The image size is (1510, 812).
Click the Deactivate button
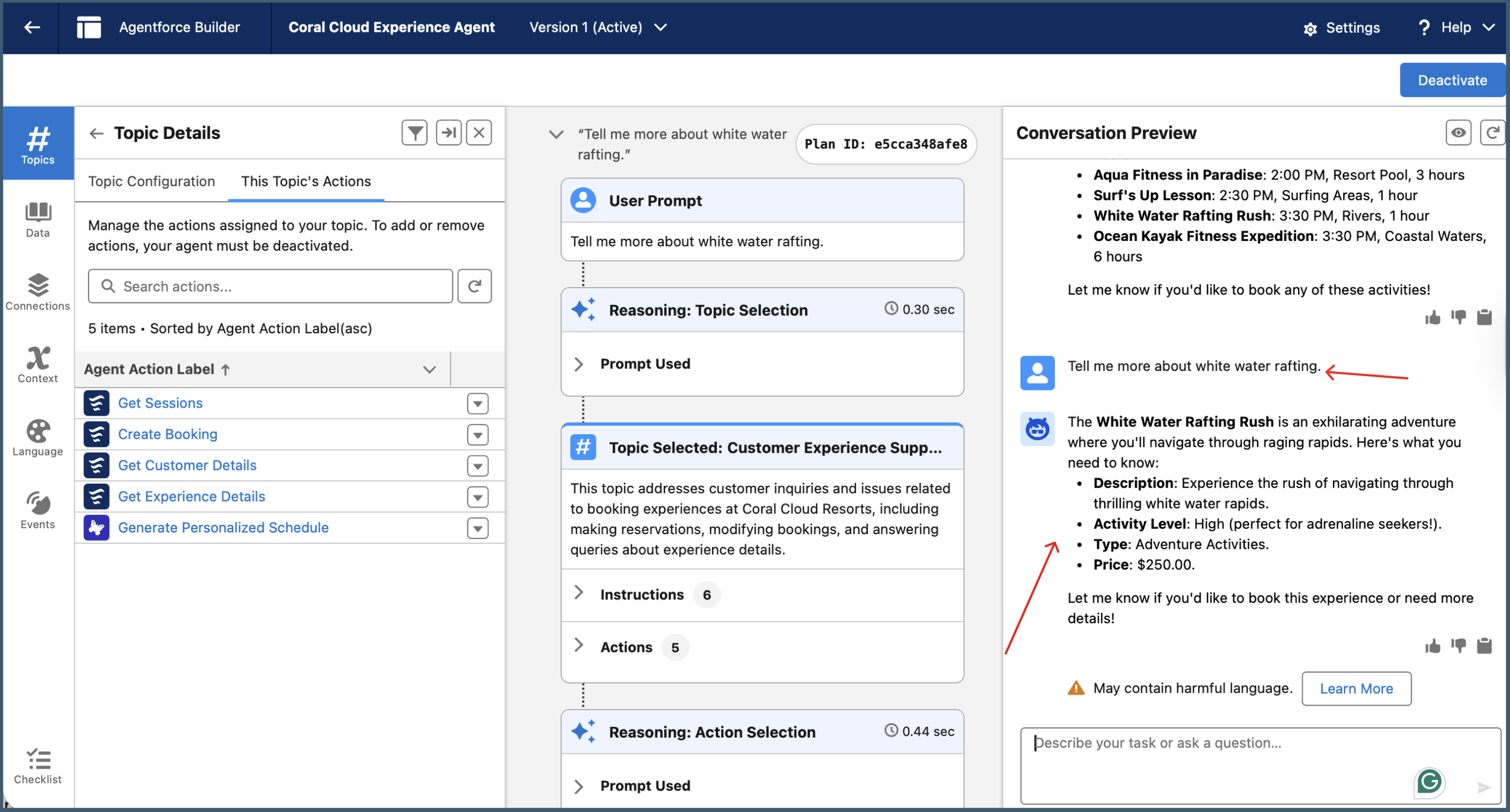coord(1451,80)
